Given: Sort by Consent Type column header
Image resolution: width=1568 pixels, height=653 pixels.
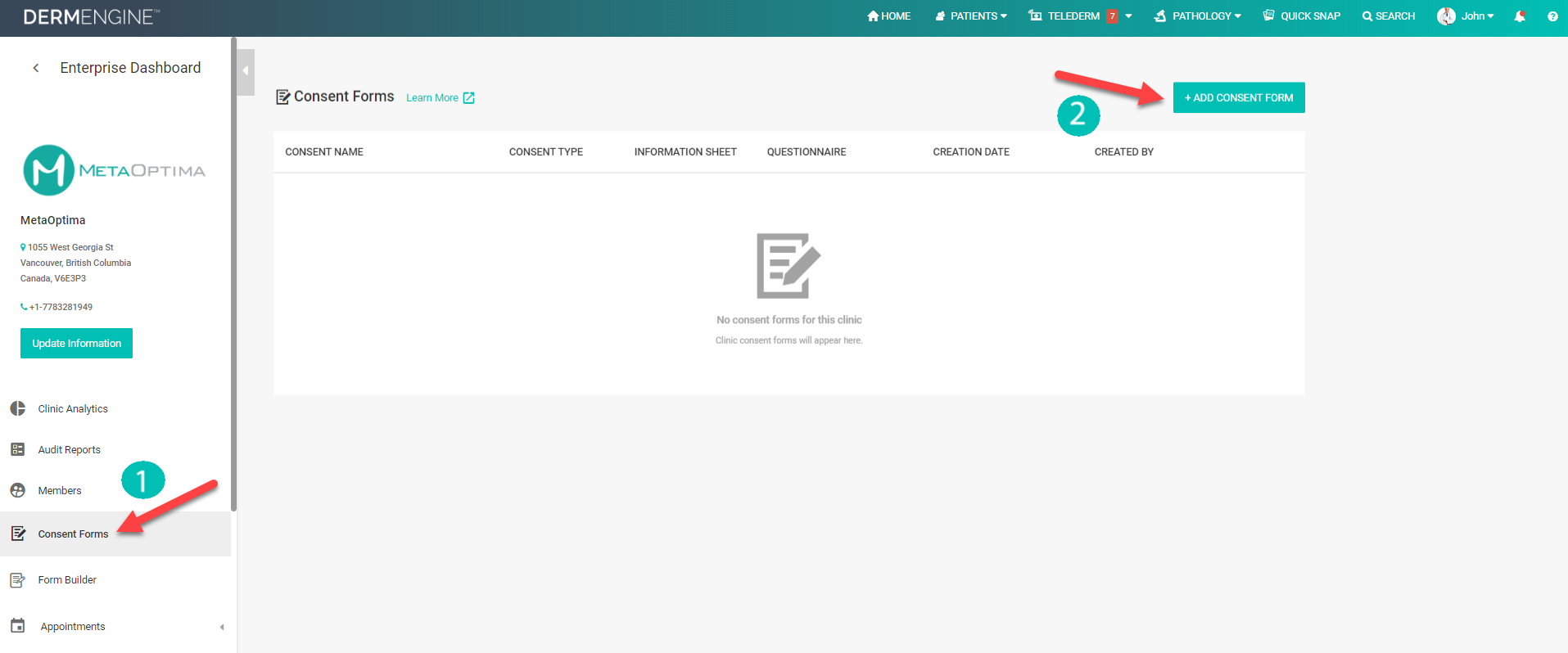Looking at the screenshot, I should click(x=546, y=152).
